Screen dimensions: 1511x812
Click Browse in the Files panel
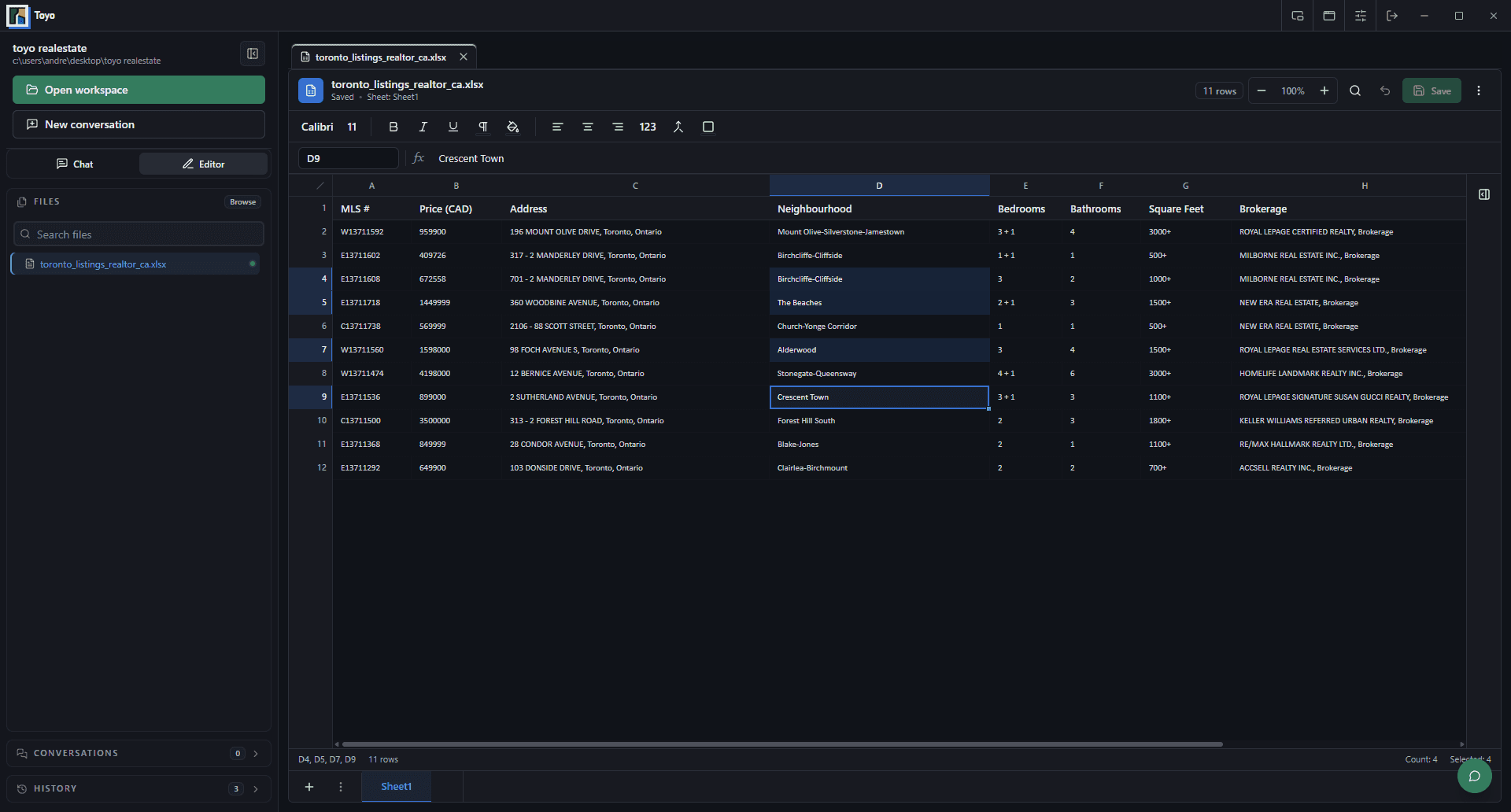242,202
